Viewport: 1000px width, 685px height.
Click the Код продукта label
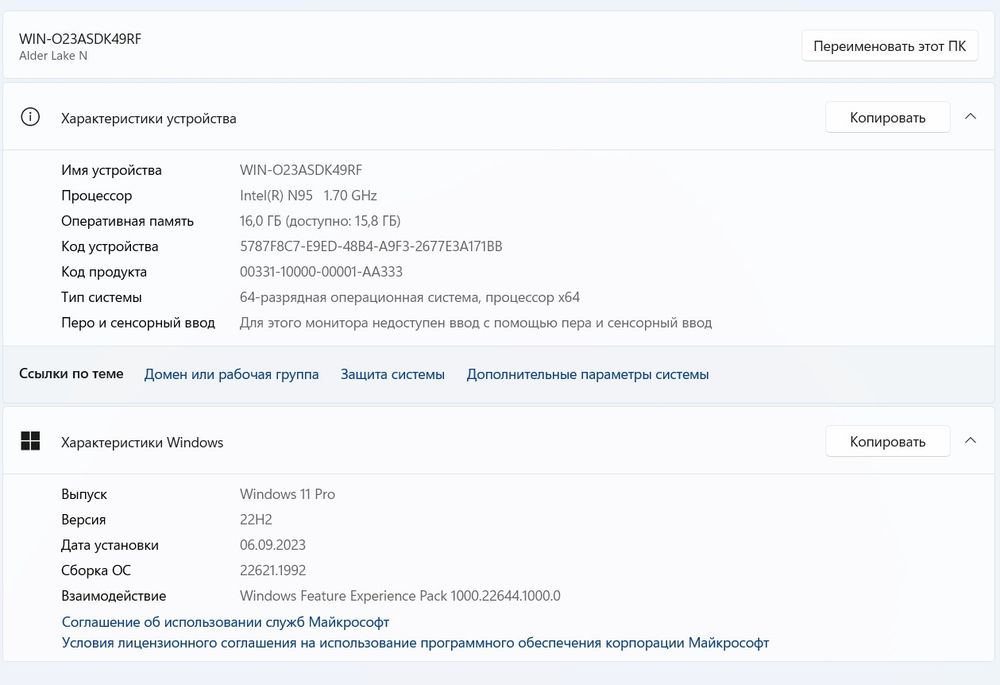(x=104, y=272)
